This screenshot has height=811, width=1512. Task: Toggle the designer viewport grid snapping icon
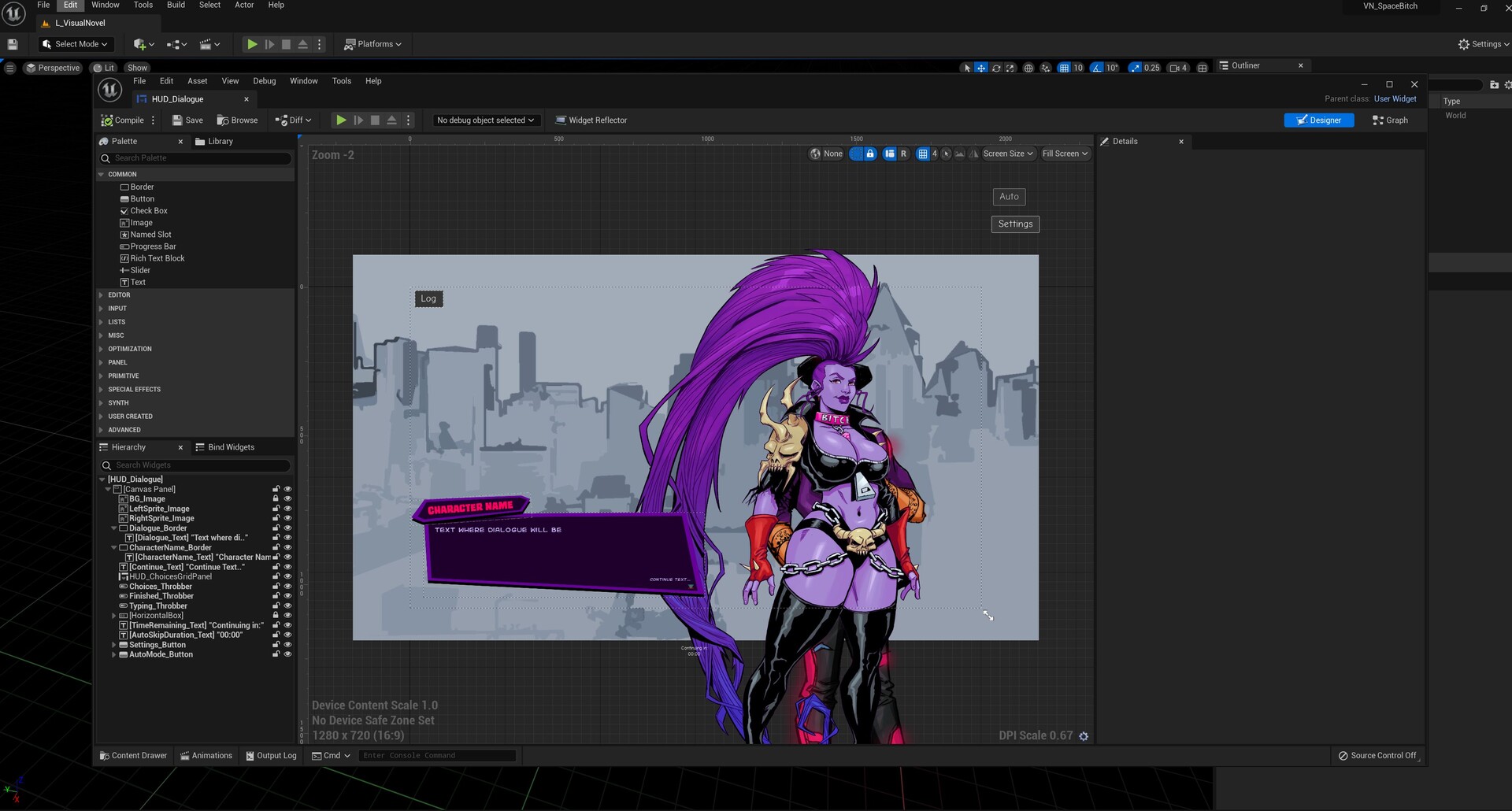(924, 154)
